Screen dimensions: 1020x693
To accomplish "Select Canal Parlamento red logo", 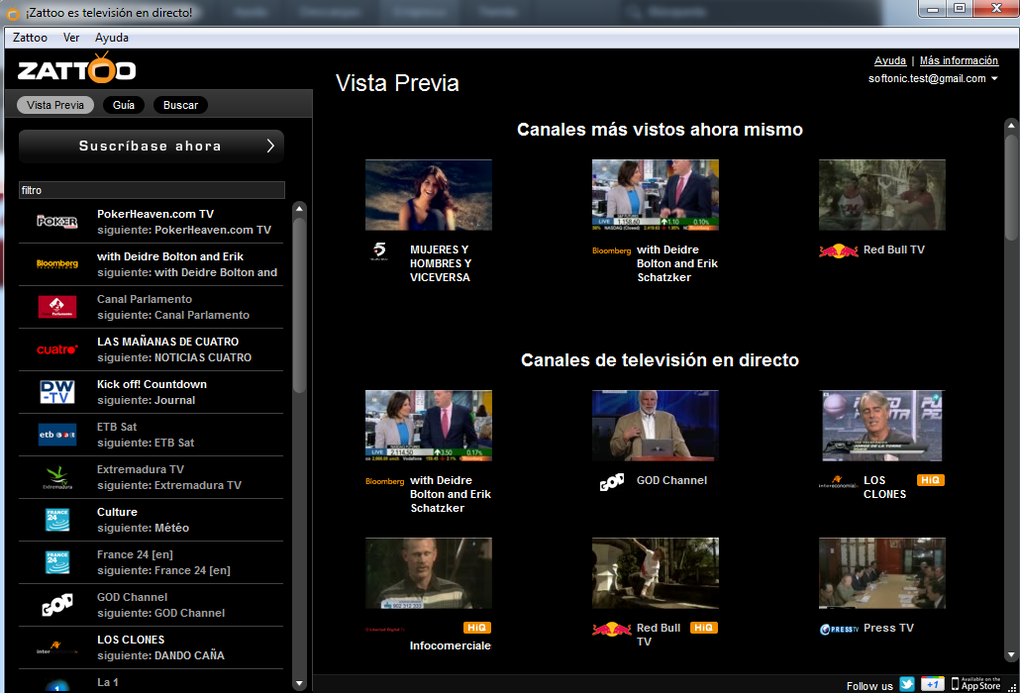I will [57, 306].
